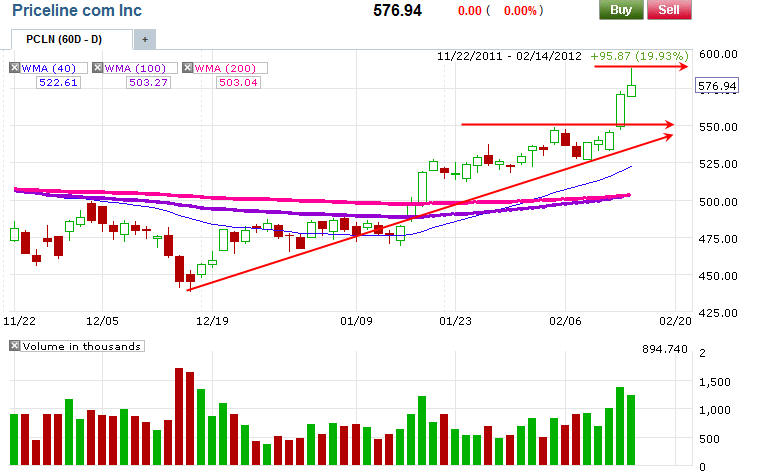Screen dimensions: 758x474
Task: Click the Priceline com Inc title
Action: point(77,10)
